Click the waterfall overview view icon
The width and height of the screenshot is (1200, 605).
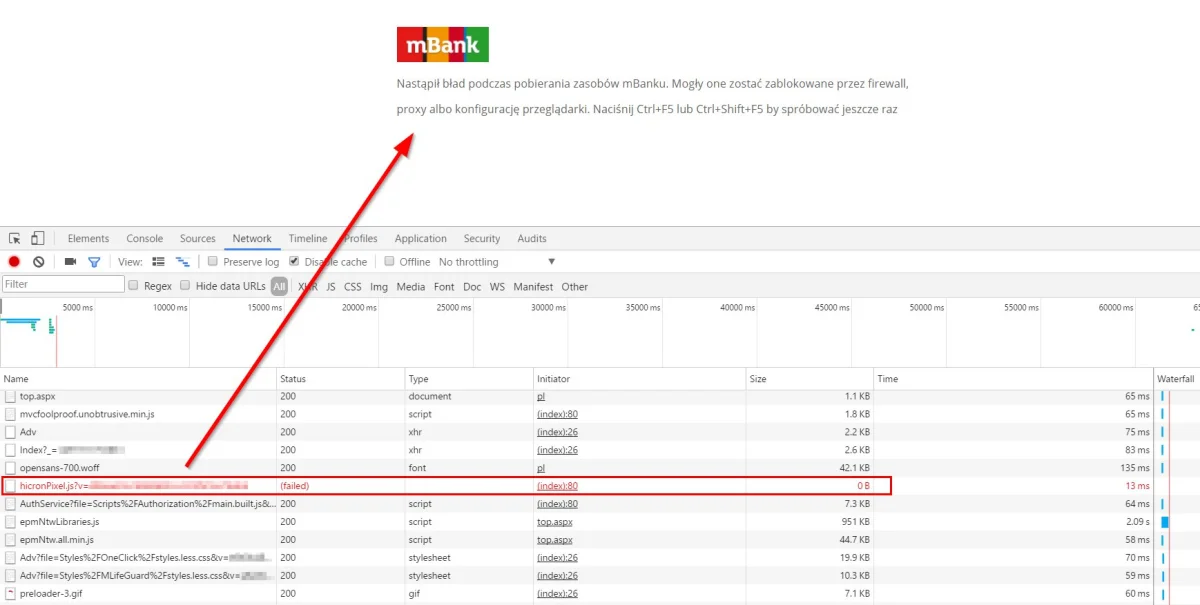(182, 262)
